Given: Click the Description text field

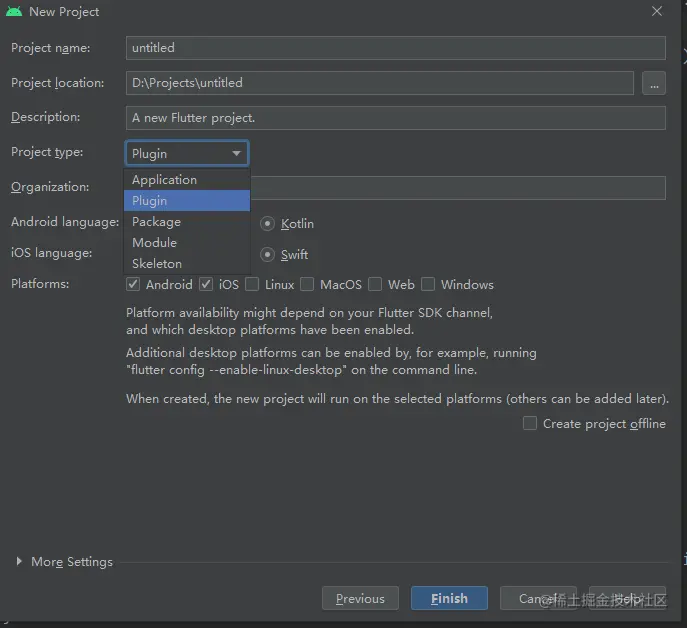Looking at the screenshot, I should 396,118.
